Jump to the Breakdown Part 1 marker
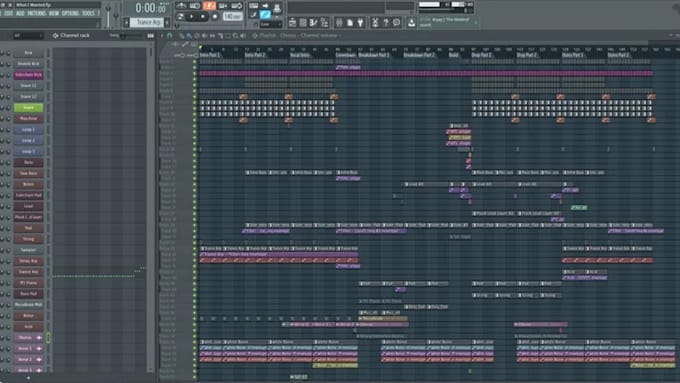This screenshot has width=680, height=383. [373, 55]
